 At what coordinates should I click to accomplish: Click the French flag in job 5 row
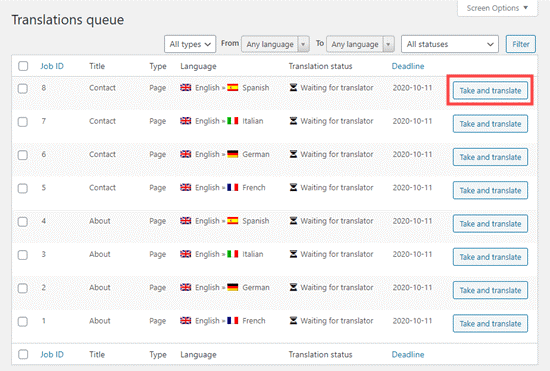(233, 187)
